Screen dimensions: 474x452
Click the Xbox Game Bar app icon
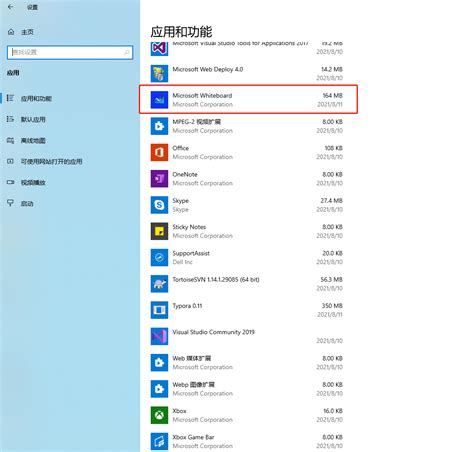[159, 441]
